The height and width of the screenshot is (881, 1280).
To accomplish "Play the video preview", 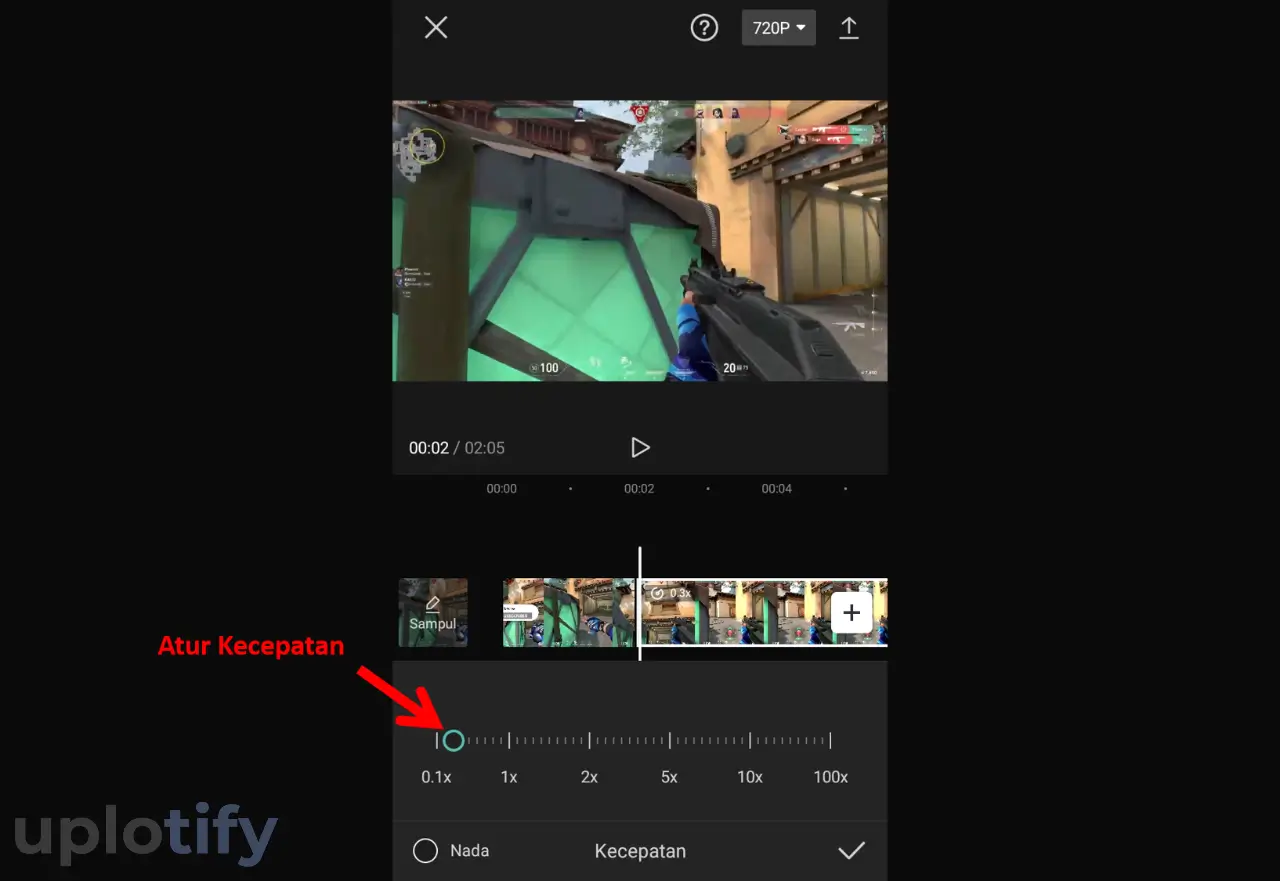I will coord(640,447).
